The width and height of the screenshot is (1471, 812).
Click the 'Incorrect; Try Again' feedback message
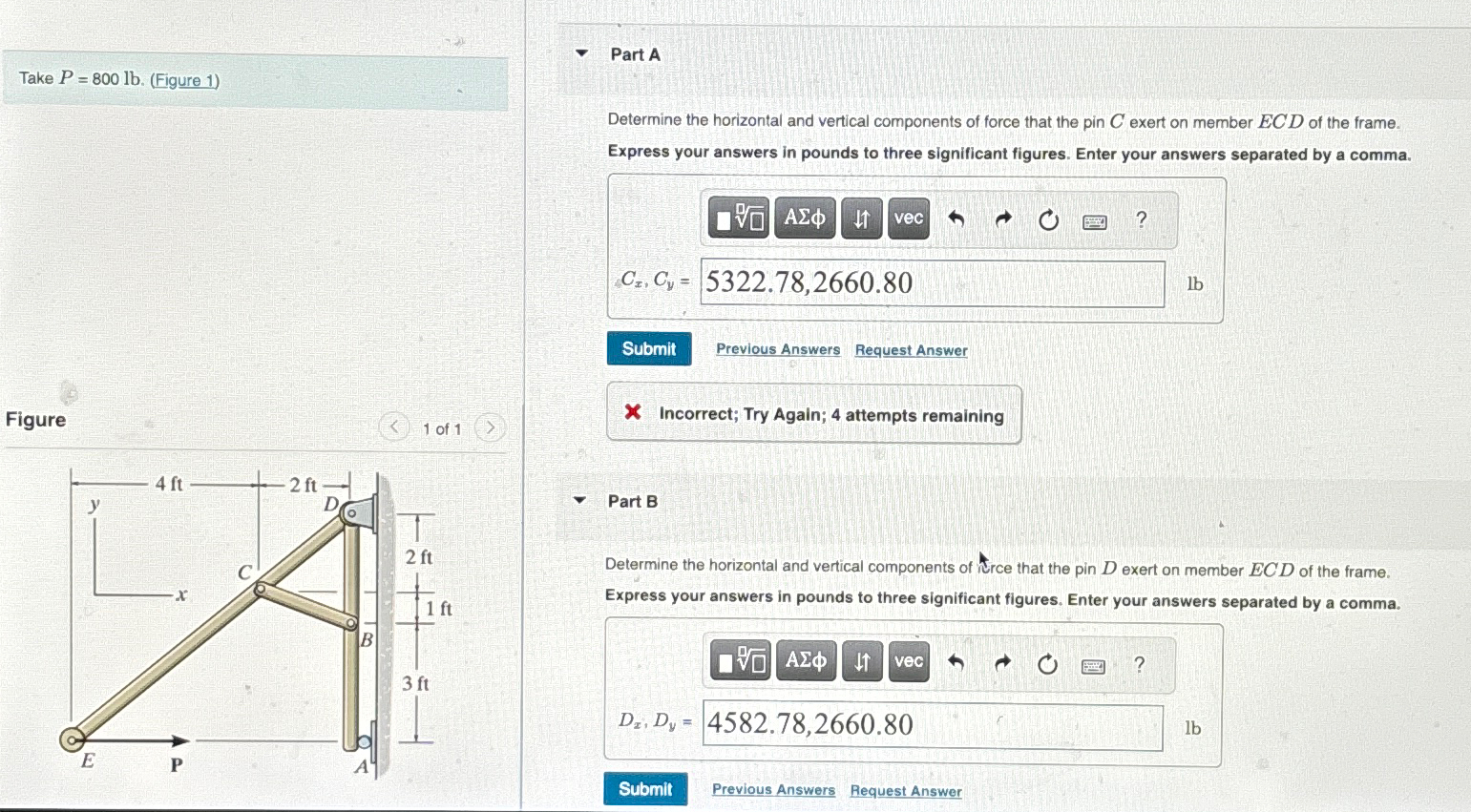(x=814, y=414)
